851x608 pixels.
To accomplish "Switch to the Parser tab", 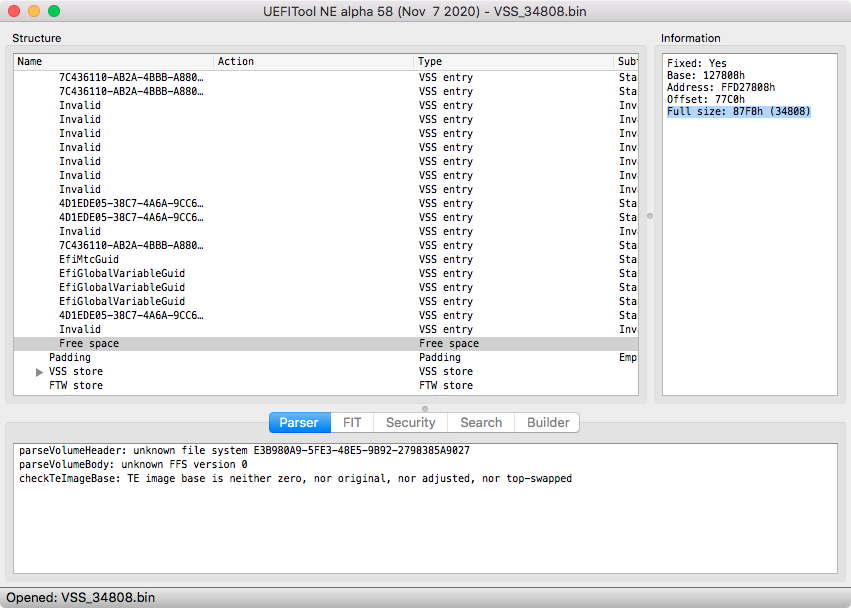I will click(x=300, y=422).
